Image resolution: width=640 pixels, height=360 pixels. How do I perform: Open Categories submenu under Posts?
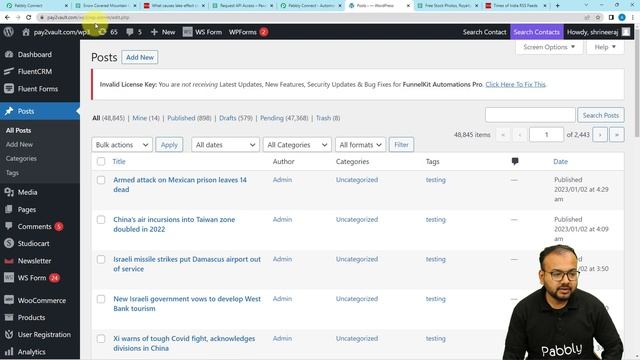pyautogui.click(x=21, y=158)
